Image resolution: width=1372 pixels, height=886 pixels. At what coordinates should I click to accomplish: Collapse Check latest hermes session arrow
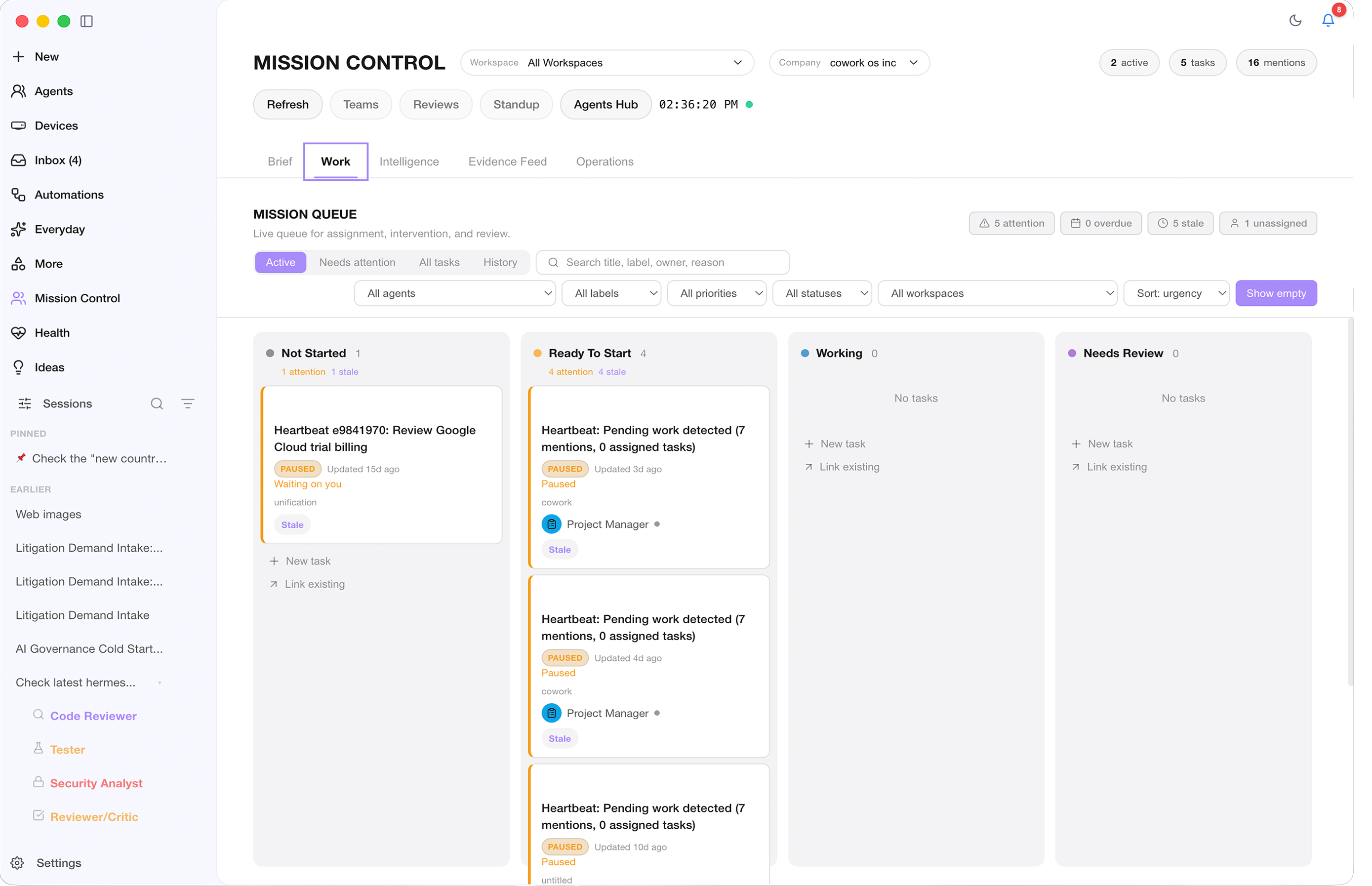pos(160,683)
